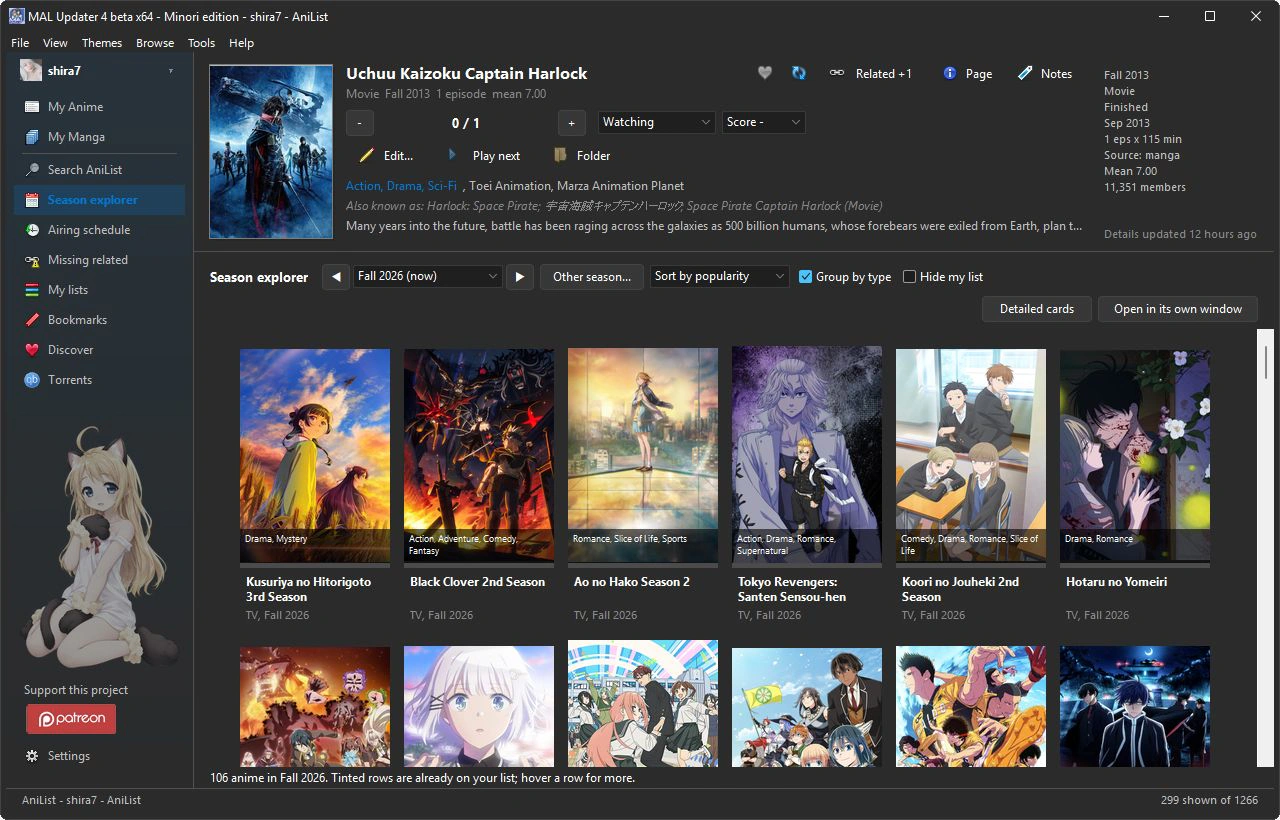Go to previous season arrow
This screenshot has width=1280, height=820.
[x=336, y=277]
